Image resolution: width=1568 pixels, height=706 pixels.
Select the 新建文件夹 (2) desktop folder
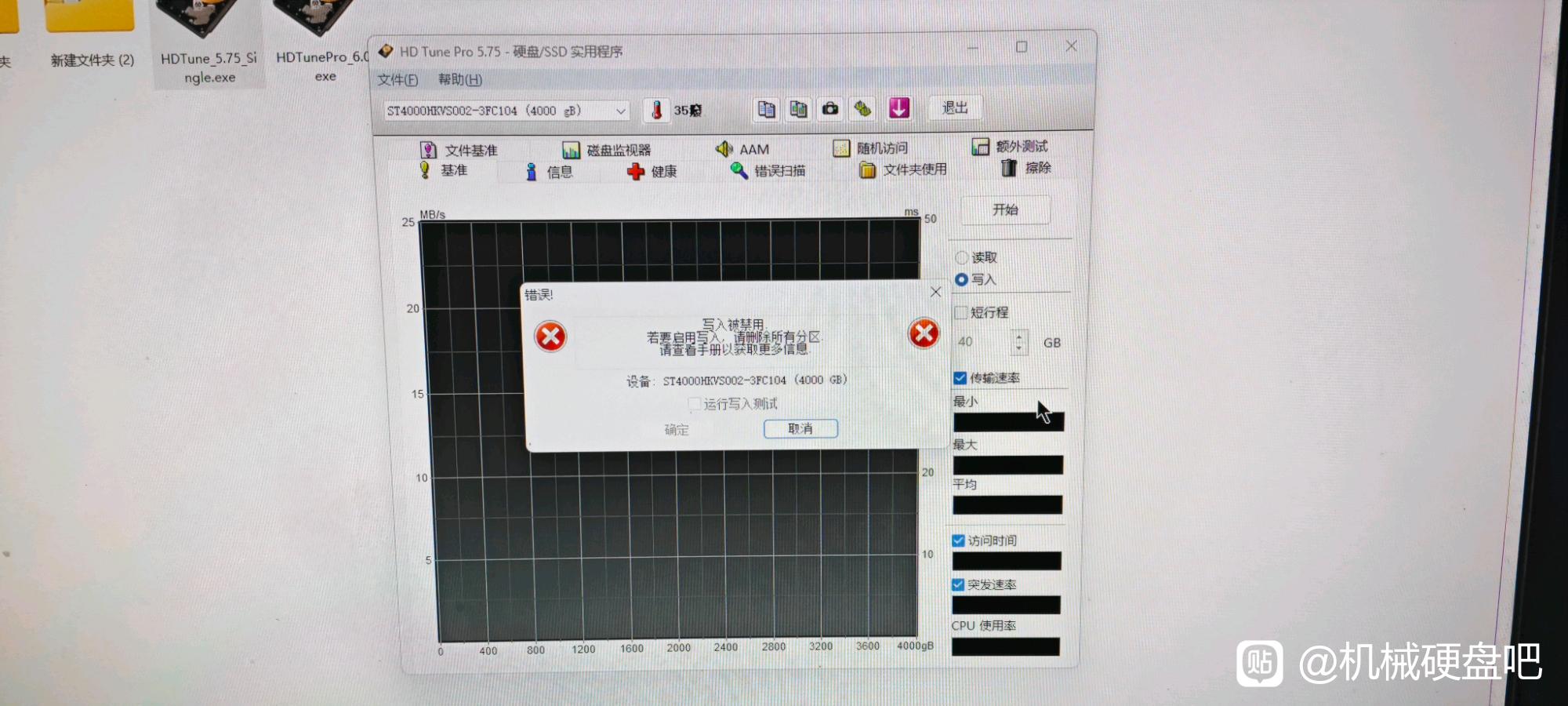click(92, 35)
